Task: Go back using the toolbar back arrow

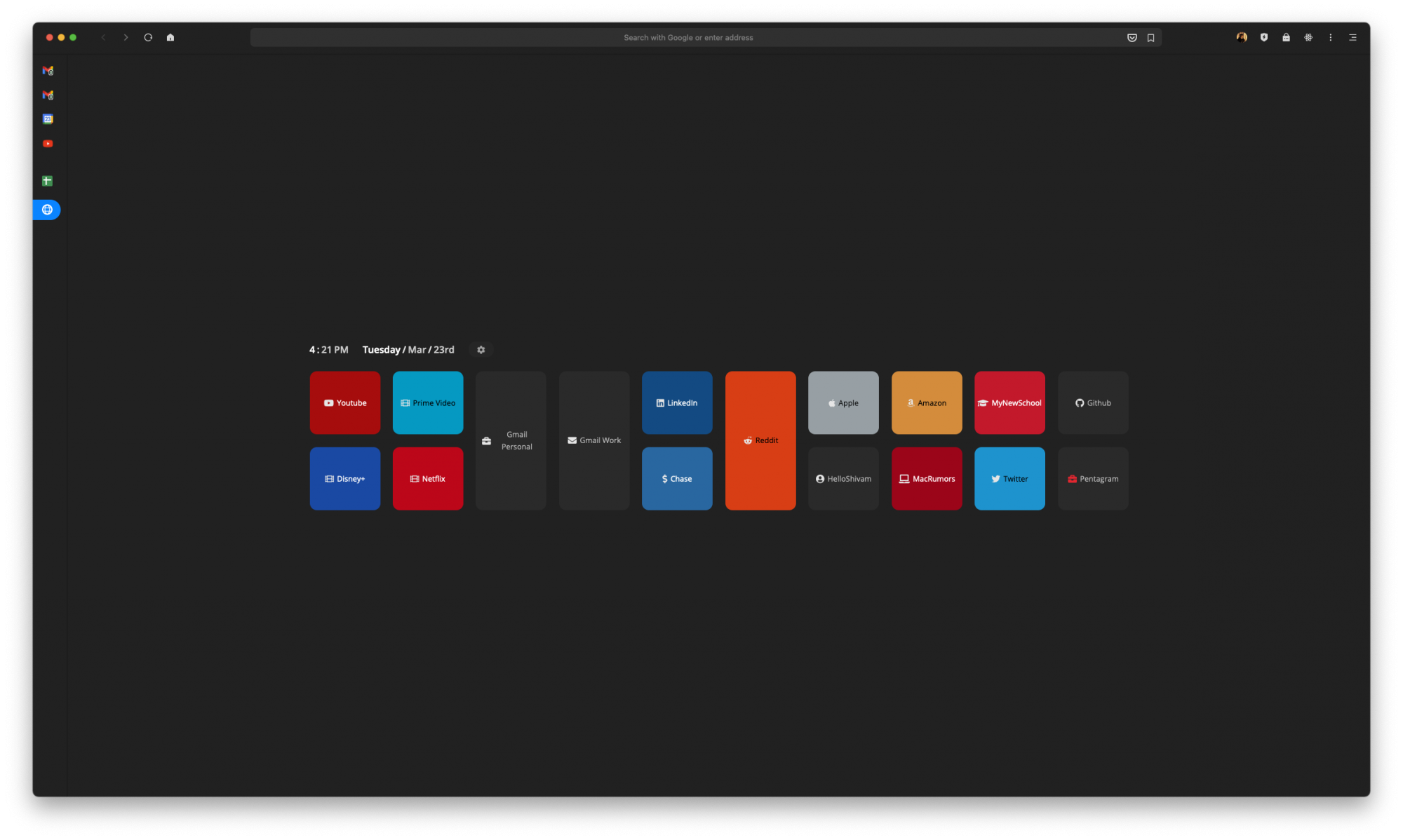Action: pyautogui.click(x=103, y=38)
